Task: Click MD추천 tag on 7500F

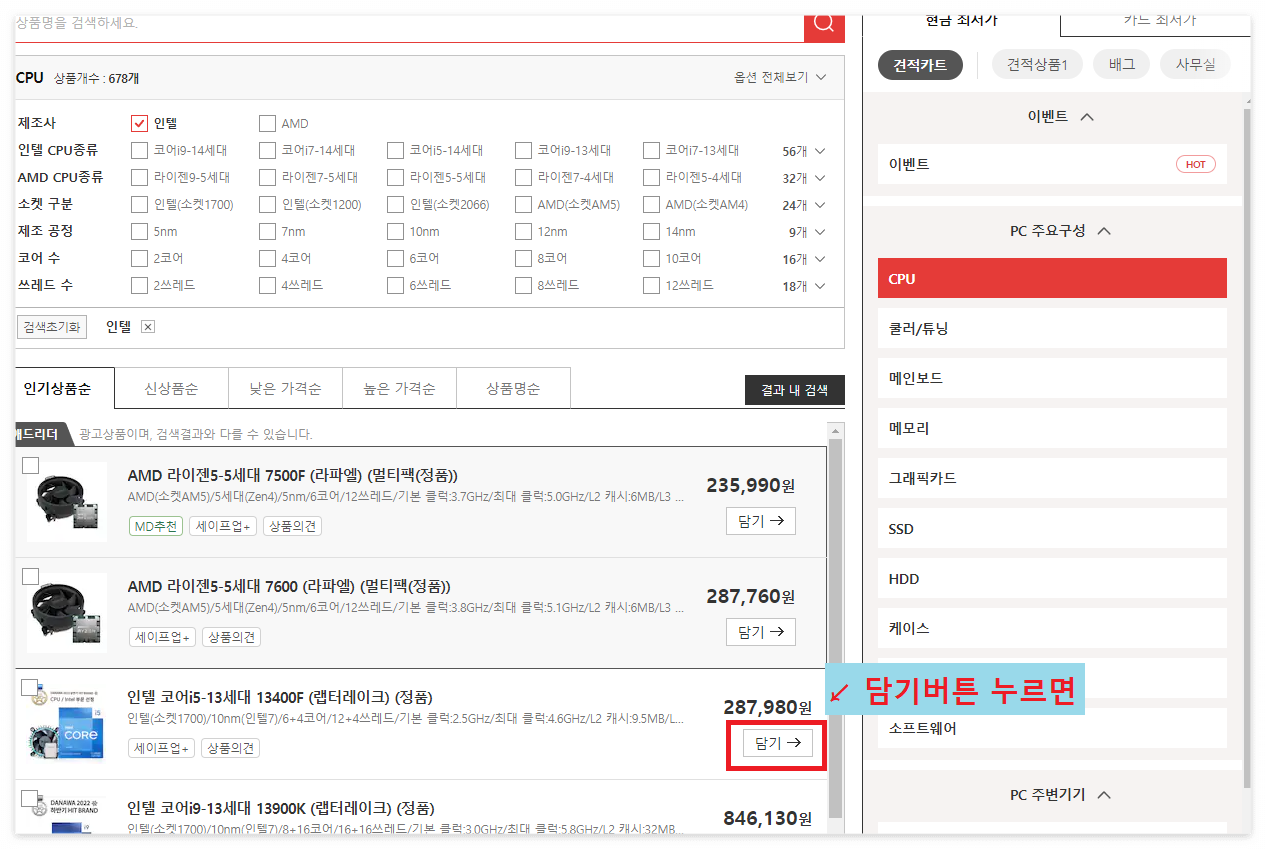Action: (156, 526)
